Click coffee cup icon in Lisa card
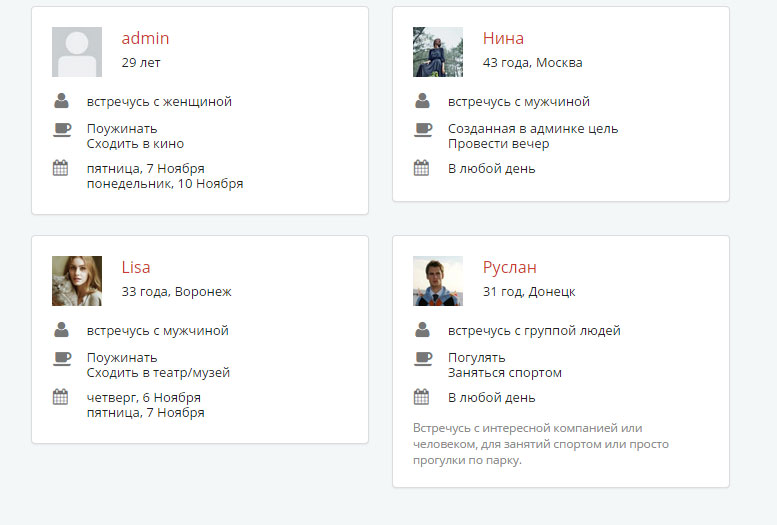 tap(62, 359)
